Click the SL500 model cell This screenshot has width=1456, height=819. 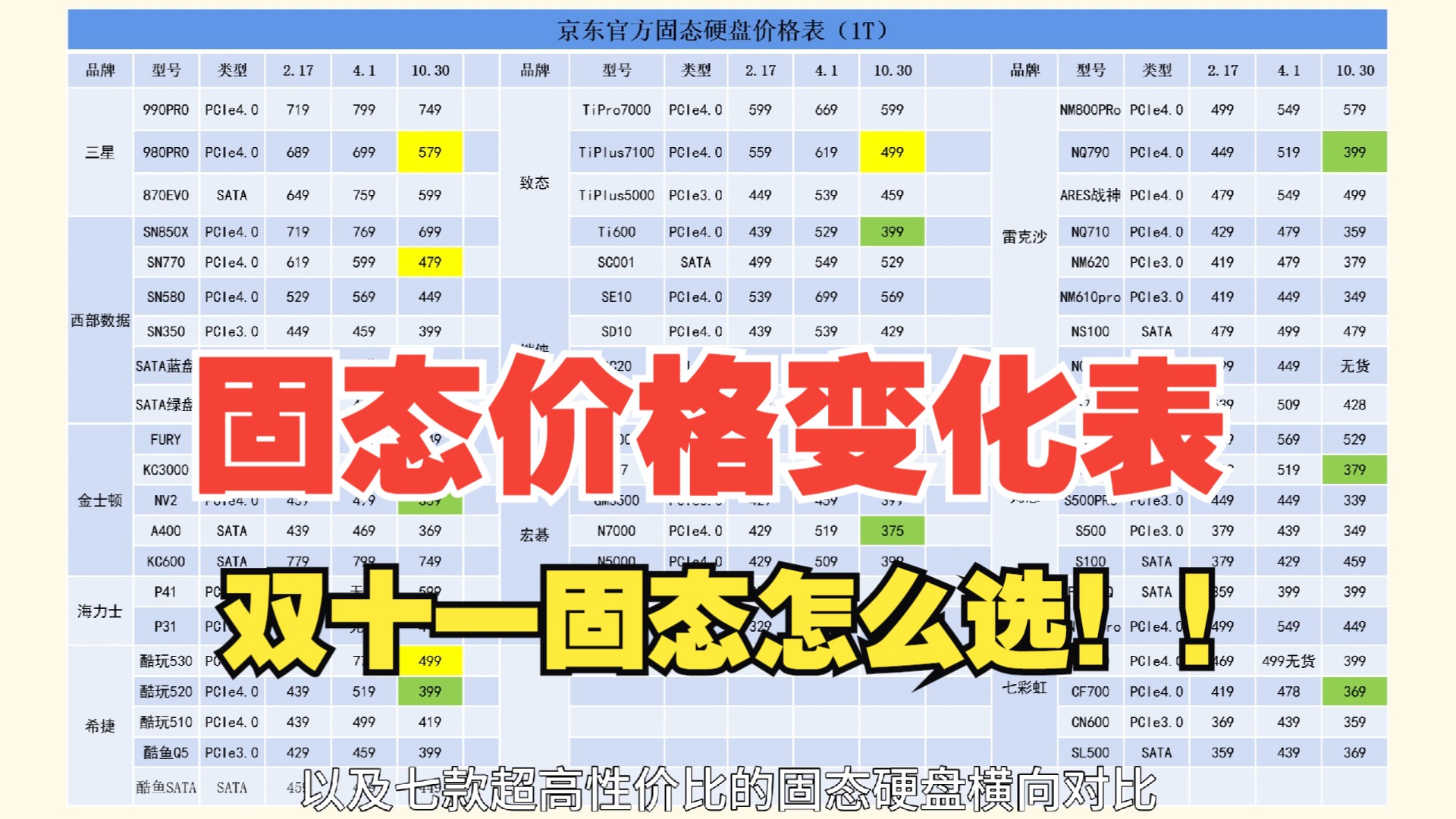point(1090,753)
